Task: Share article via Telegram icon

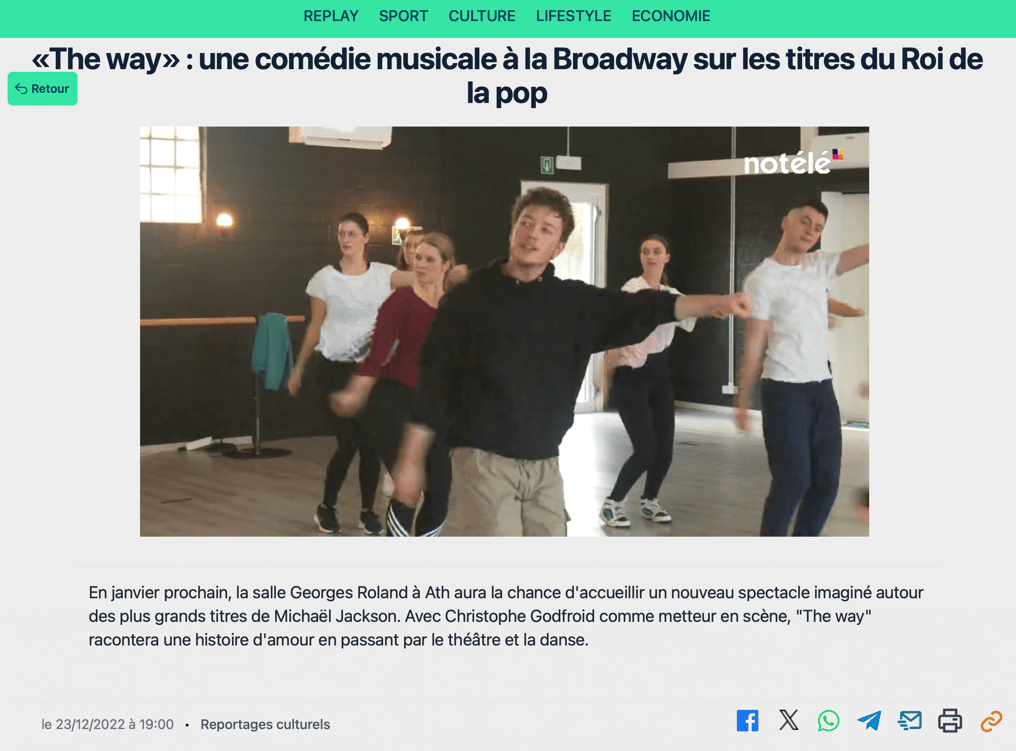Action: tap(869, 721)
